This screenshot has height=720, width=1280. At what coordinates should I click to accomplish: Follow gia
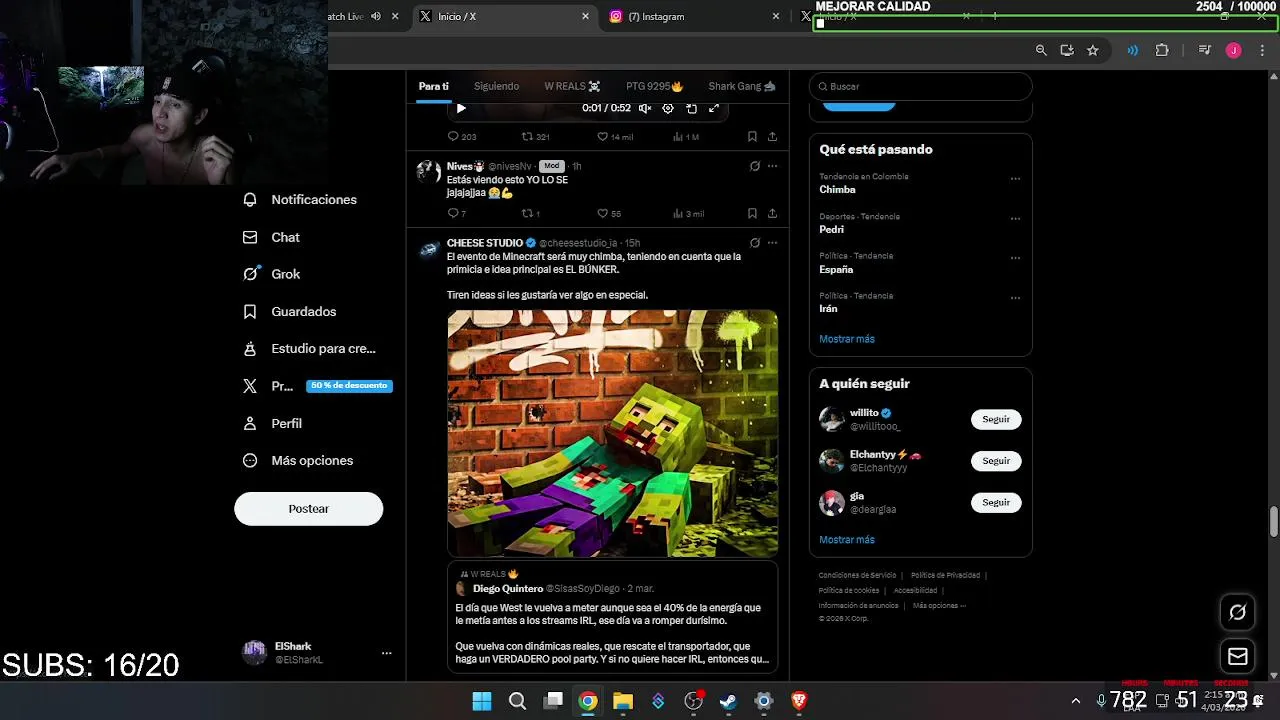click(x=996, y=502)
